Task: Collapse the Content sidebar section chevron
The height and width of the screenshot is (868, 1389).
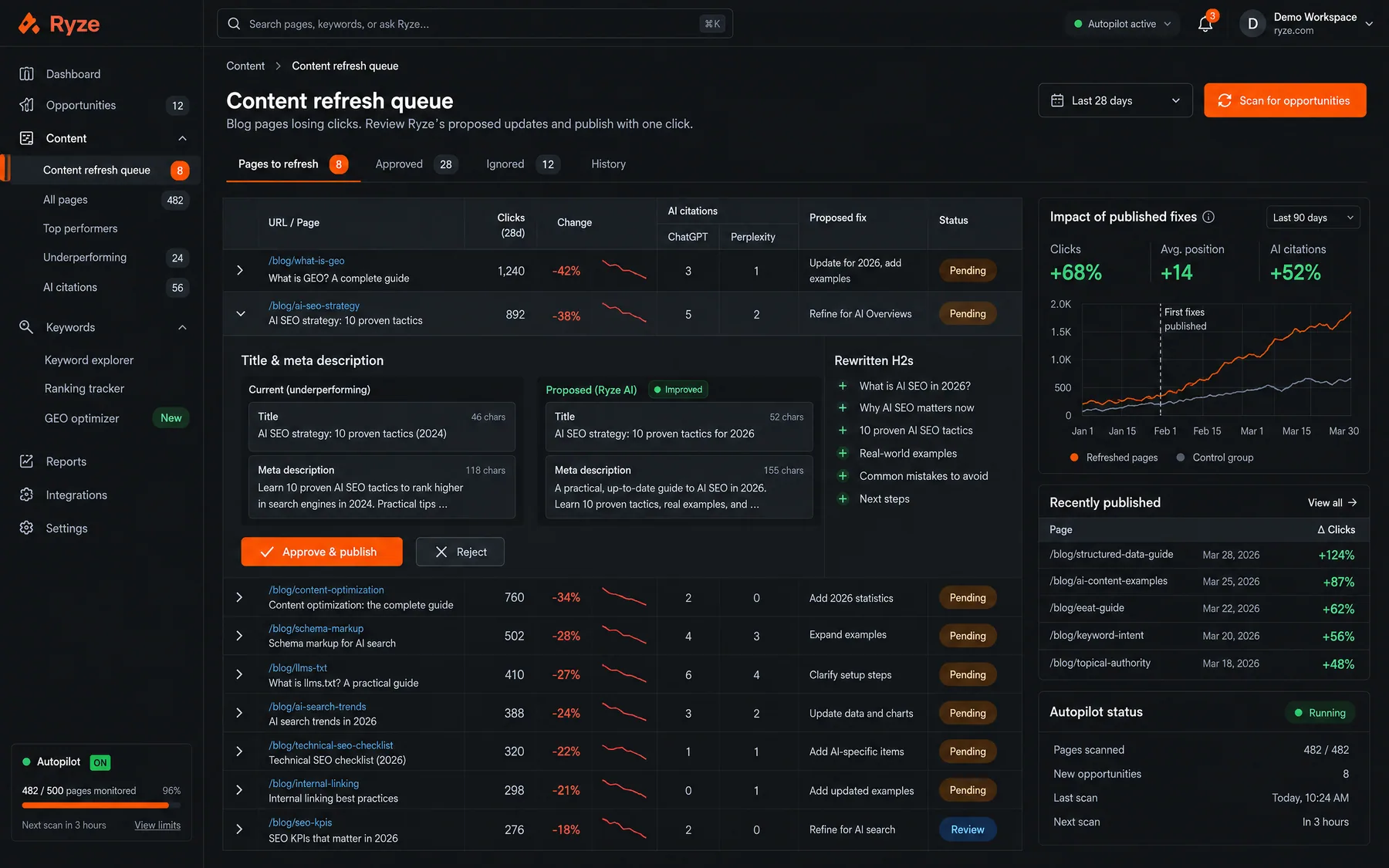Action: point(182,138)
